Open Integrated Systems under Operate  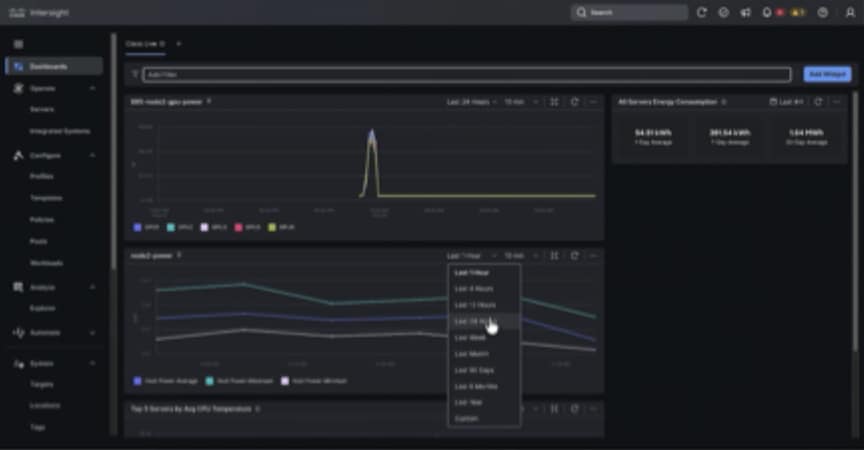pyautogui.click(x=60, y=131)
